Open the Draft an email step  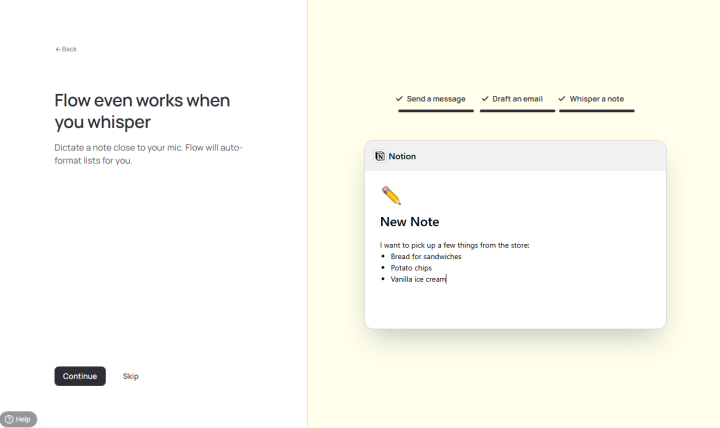(x=517, y=99)
